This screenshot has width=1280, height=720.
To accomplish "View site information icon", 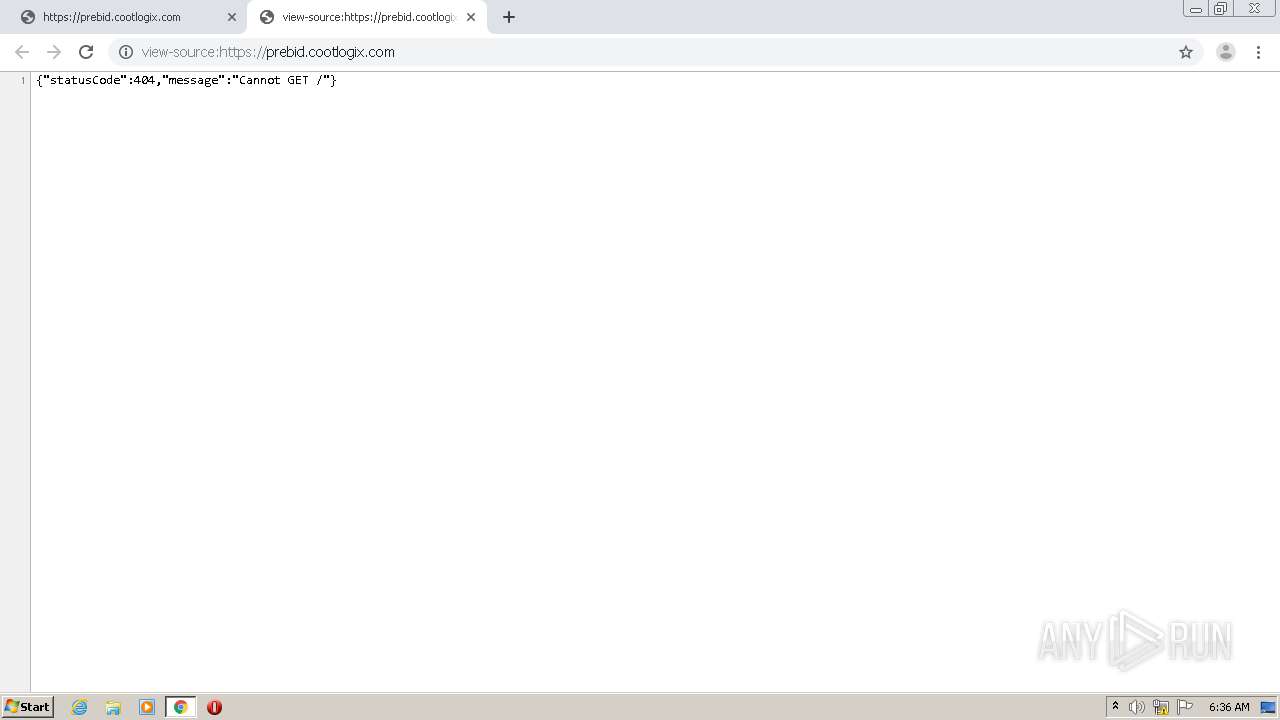I will point(126,52).
